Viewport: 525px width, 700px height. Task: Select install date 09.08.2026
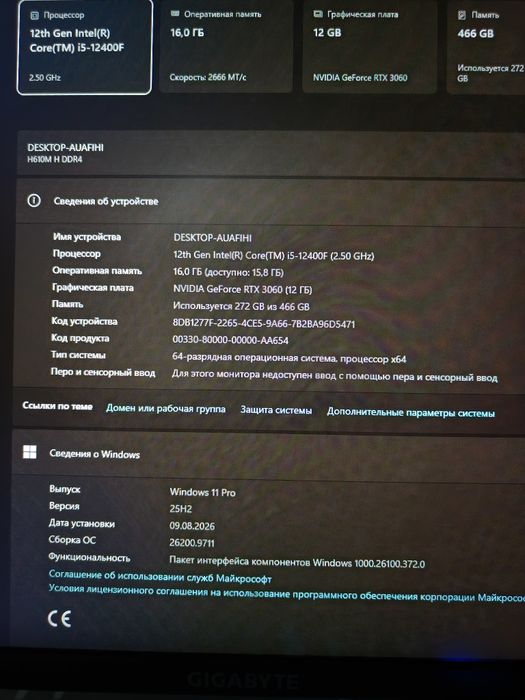[x=192, y=526]
